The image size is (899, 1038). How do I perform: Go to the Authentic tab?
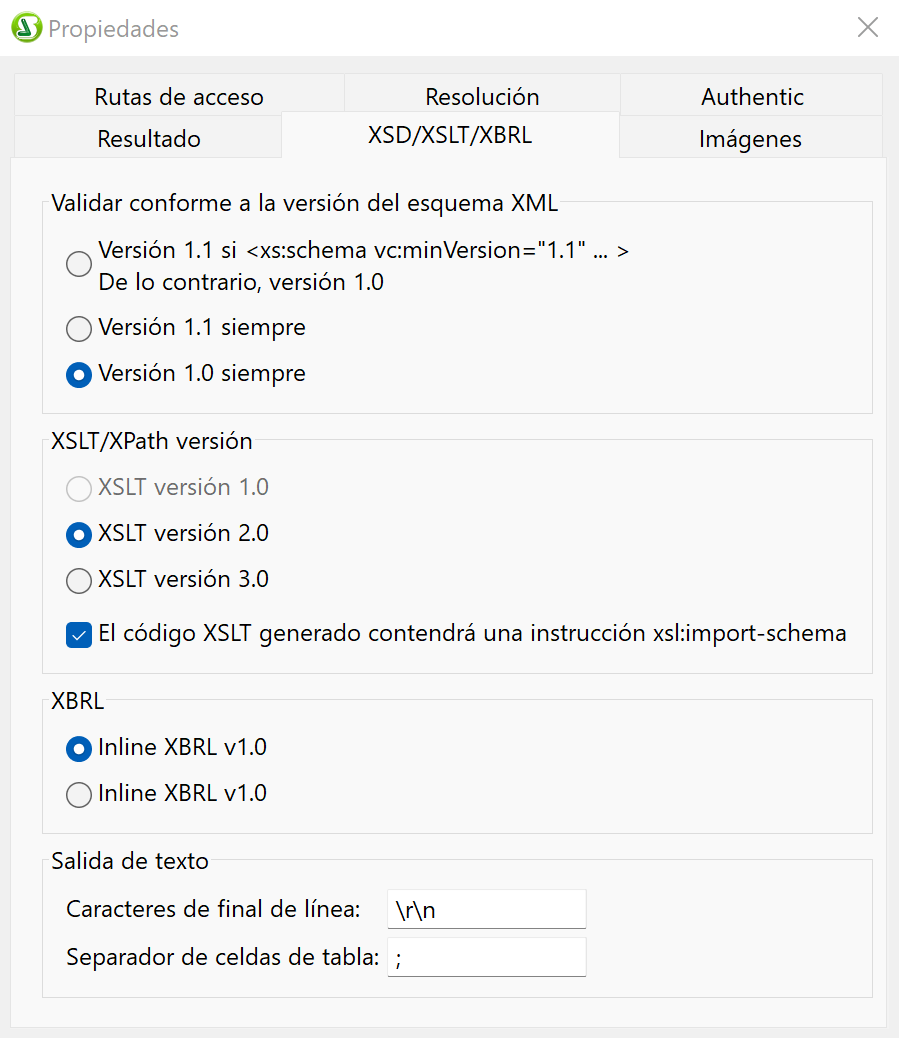point(752,97)
